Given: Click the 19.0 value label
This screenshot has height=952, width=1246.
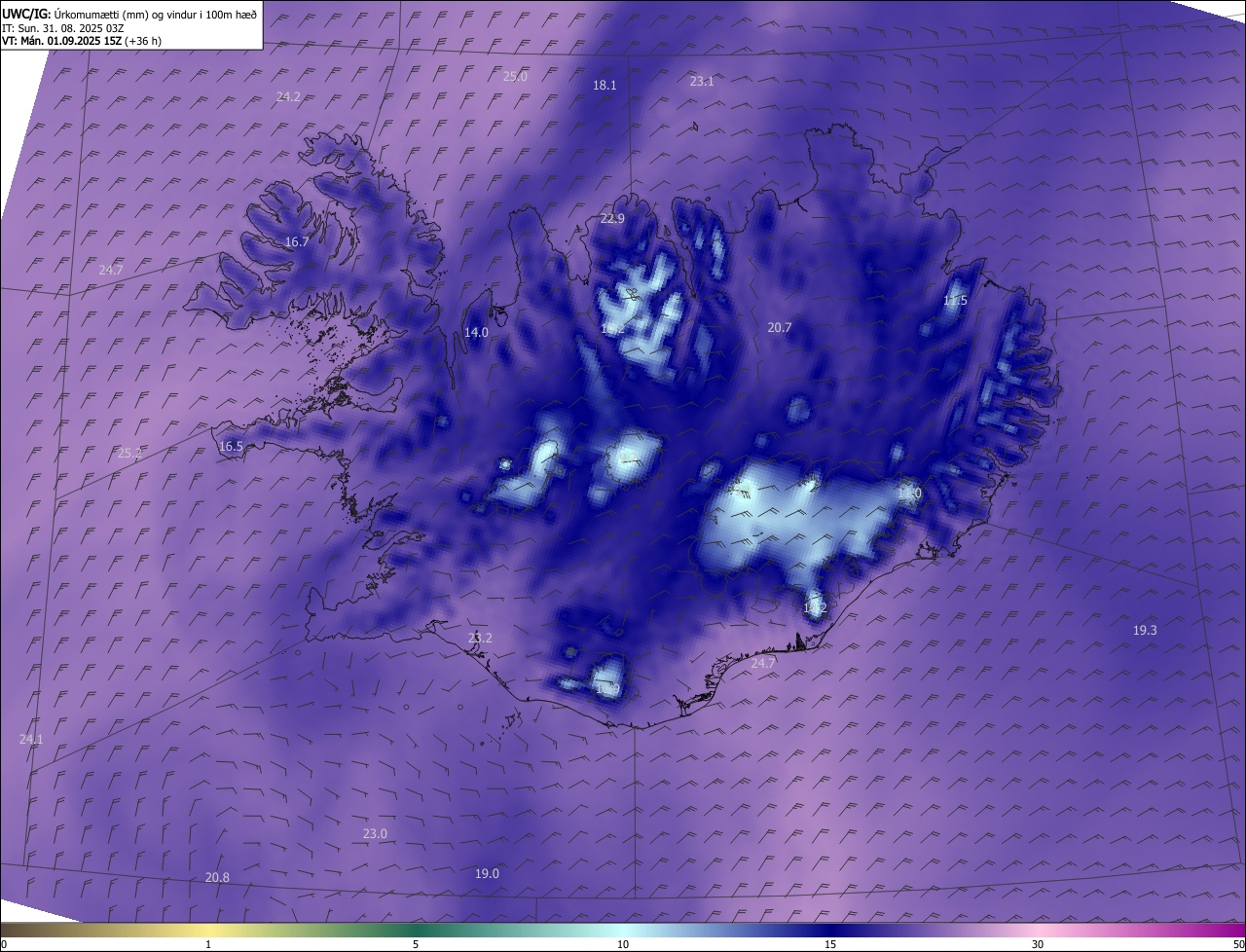Looking at the screenshot, I should 487,873.
